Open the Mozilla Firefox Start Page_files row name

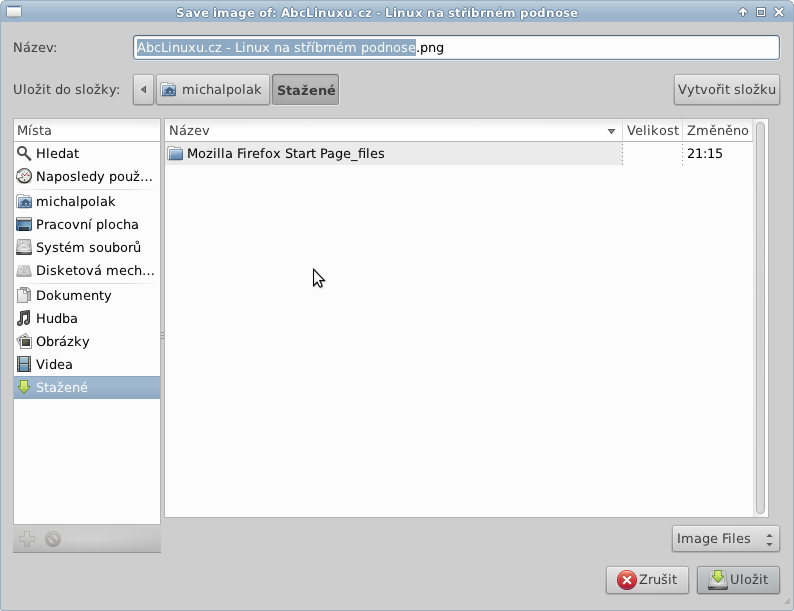point(286,153)
